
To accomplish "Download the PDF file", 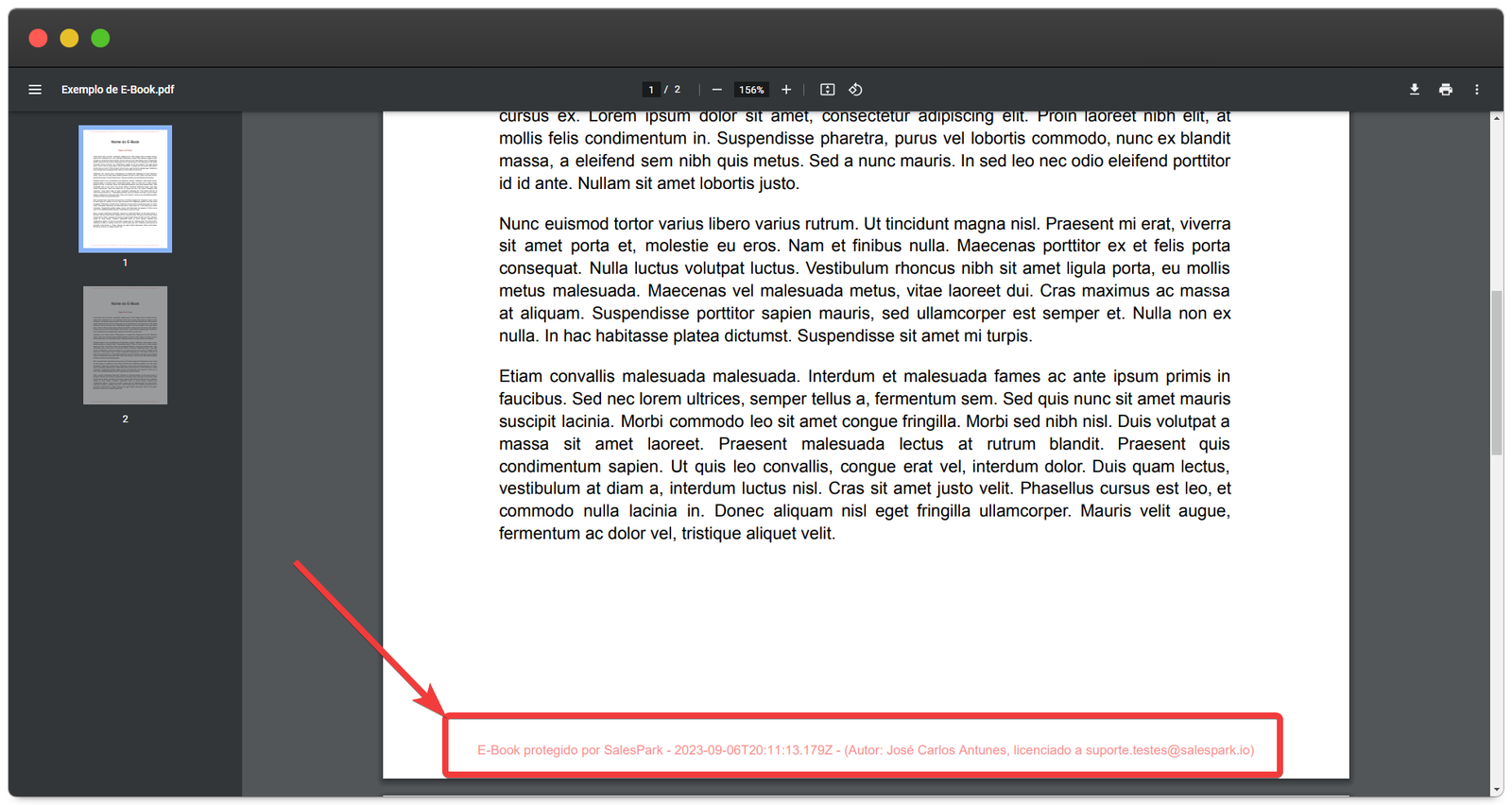I will 1415,90.
